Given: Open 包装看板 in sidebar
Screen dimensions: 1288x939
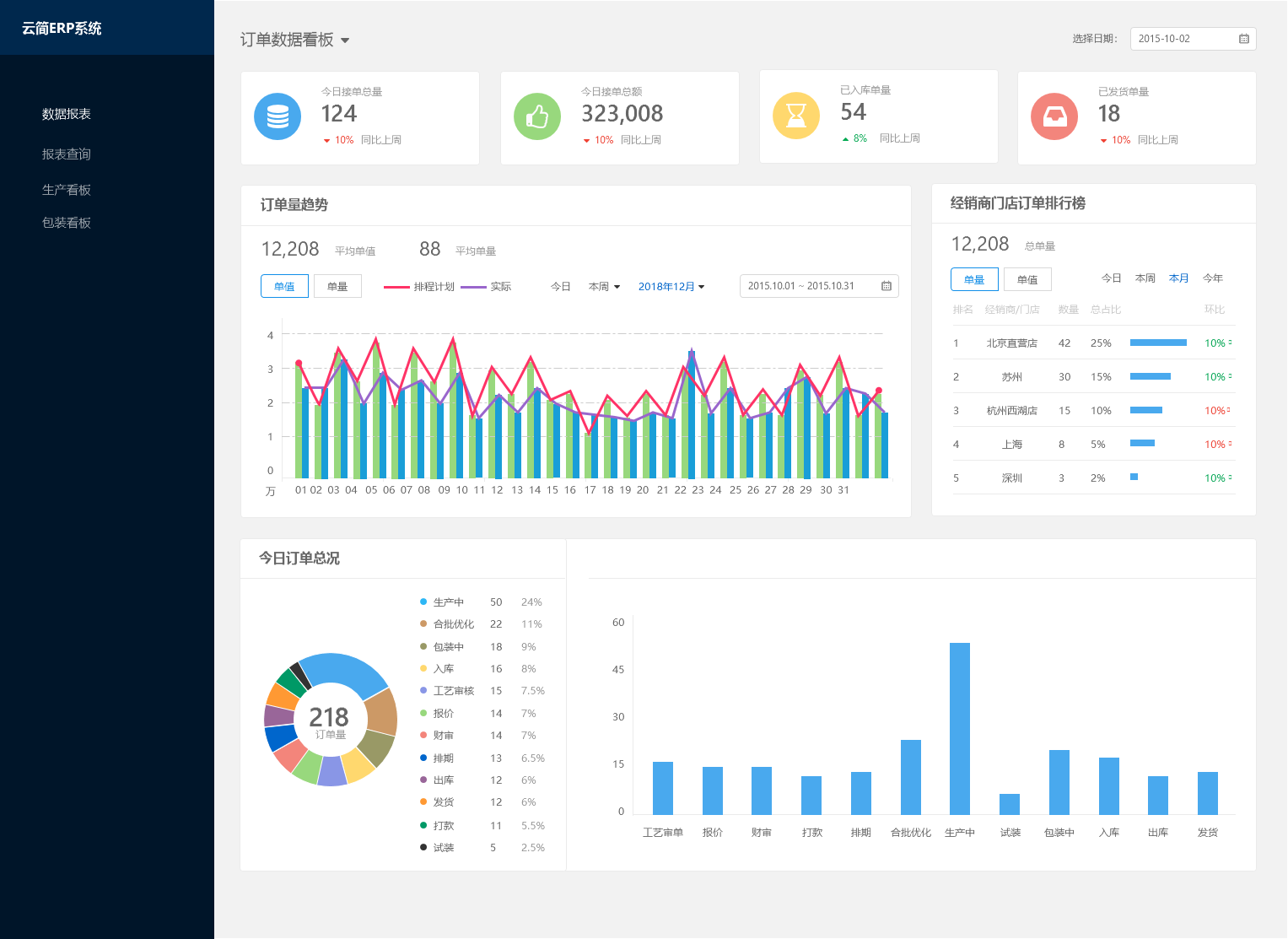Looking at the screenshot, I should point(67,223).
